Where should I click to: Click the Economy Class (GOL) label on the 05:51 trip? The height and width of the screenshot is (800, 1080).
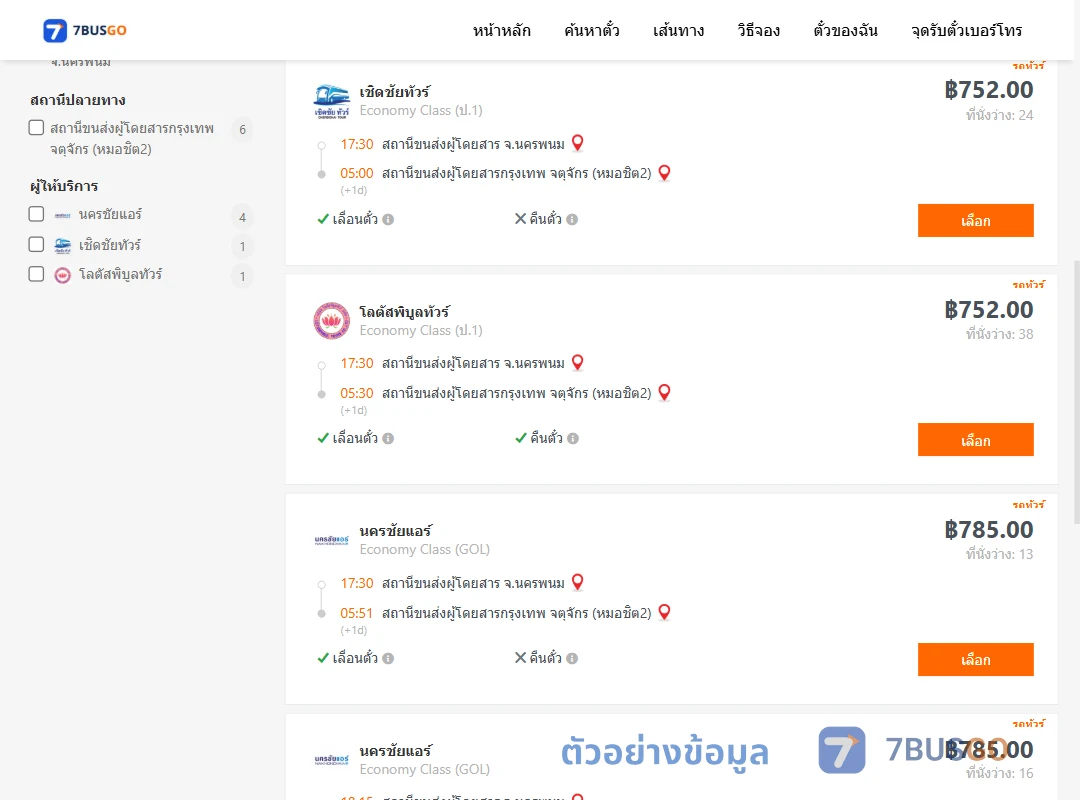click(x=424, y=550)
